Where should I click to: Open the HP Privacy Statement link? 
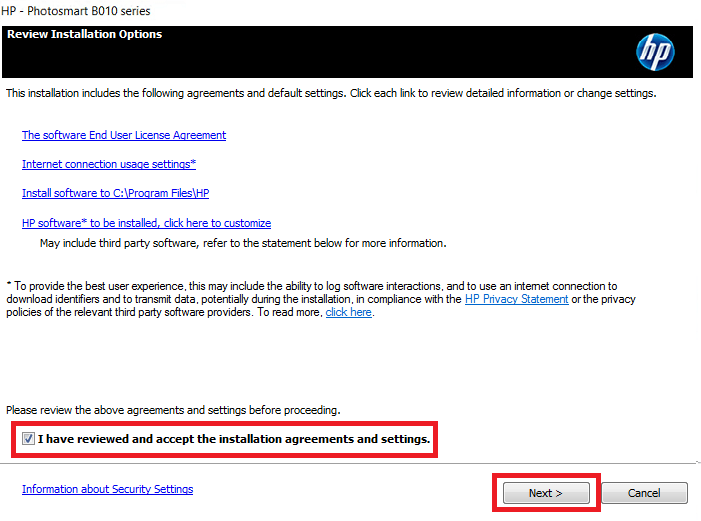tap(516, 299)
